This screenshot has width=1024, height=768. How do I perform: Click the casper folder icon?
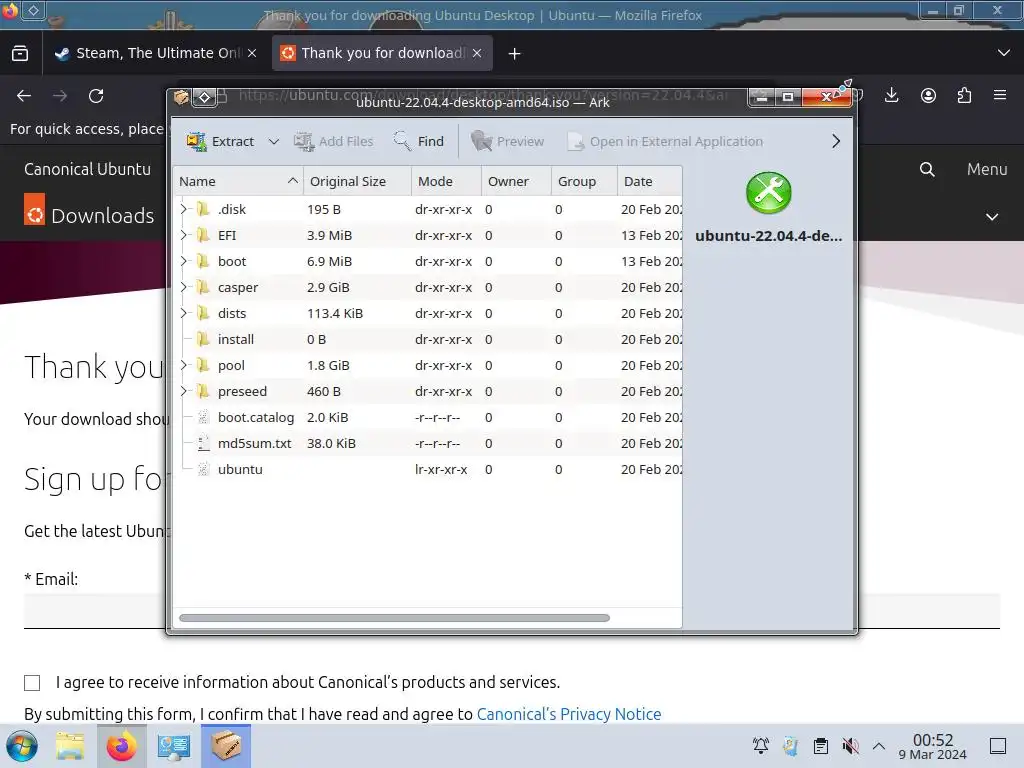tap(203, 287)
